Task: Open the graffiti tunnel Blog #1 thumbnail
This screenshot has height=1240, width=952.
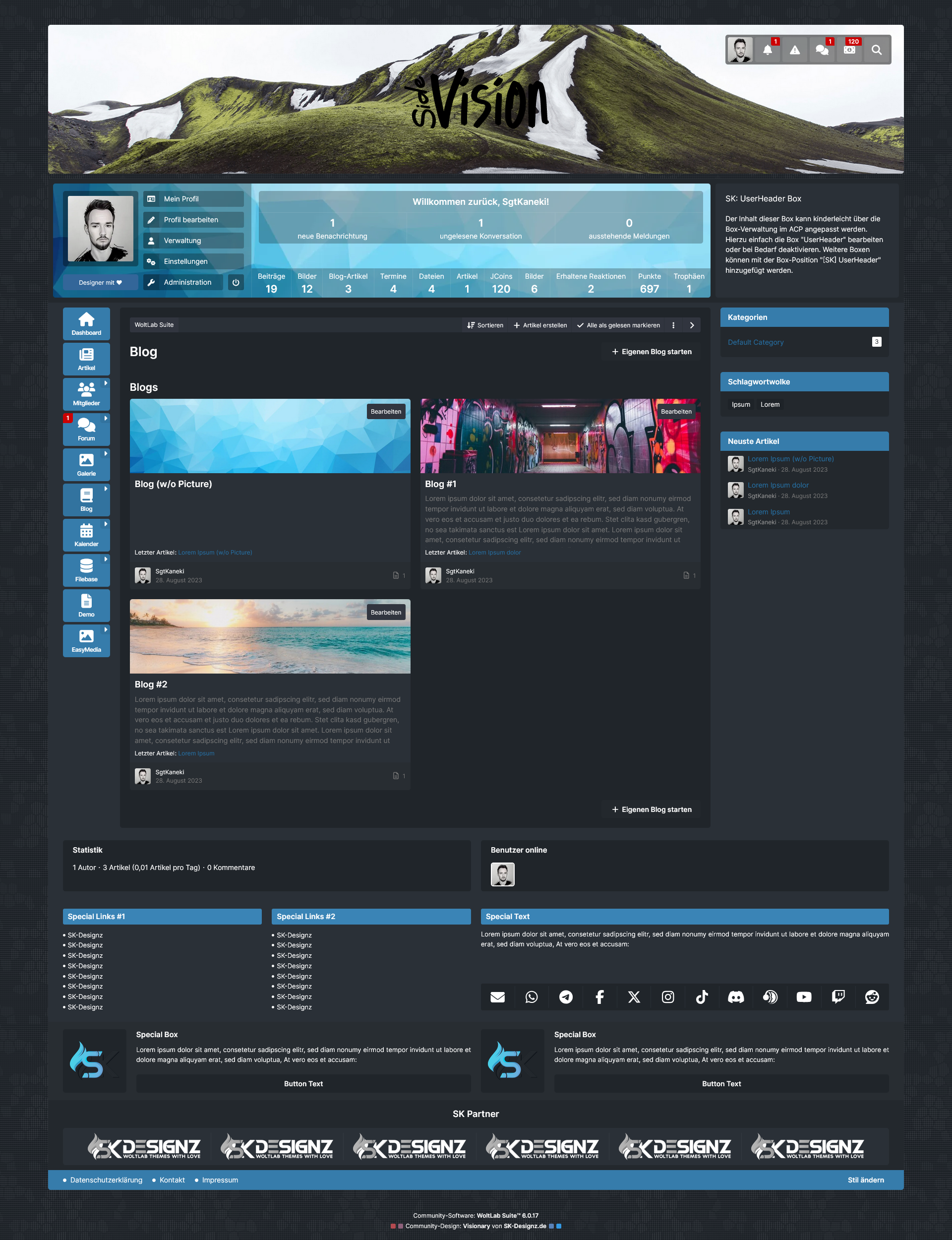Action: pyautogui.click(x=560, y=436)
